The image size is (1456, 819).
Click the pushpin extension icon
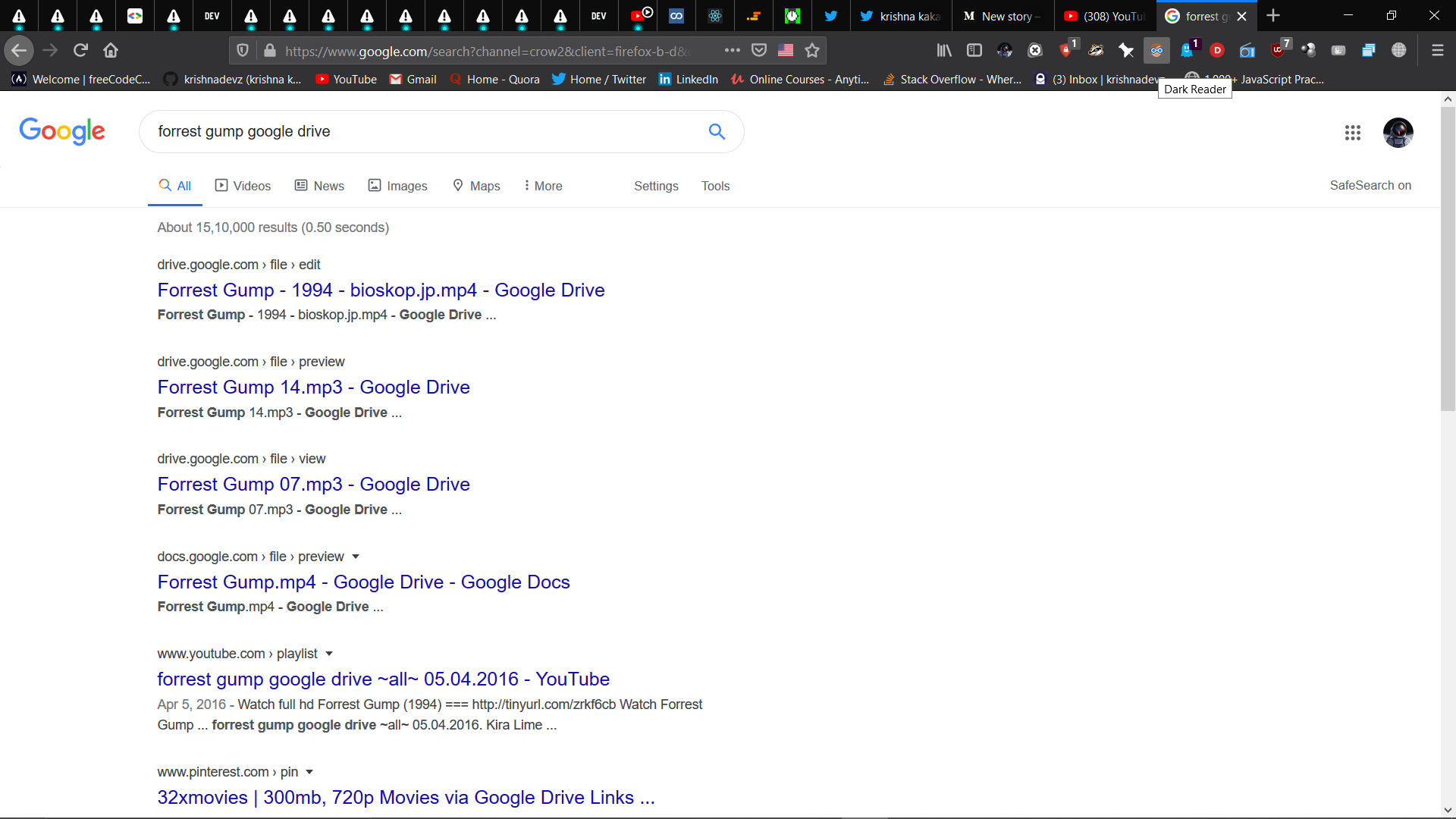click(1126, 51)
